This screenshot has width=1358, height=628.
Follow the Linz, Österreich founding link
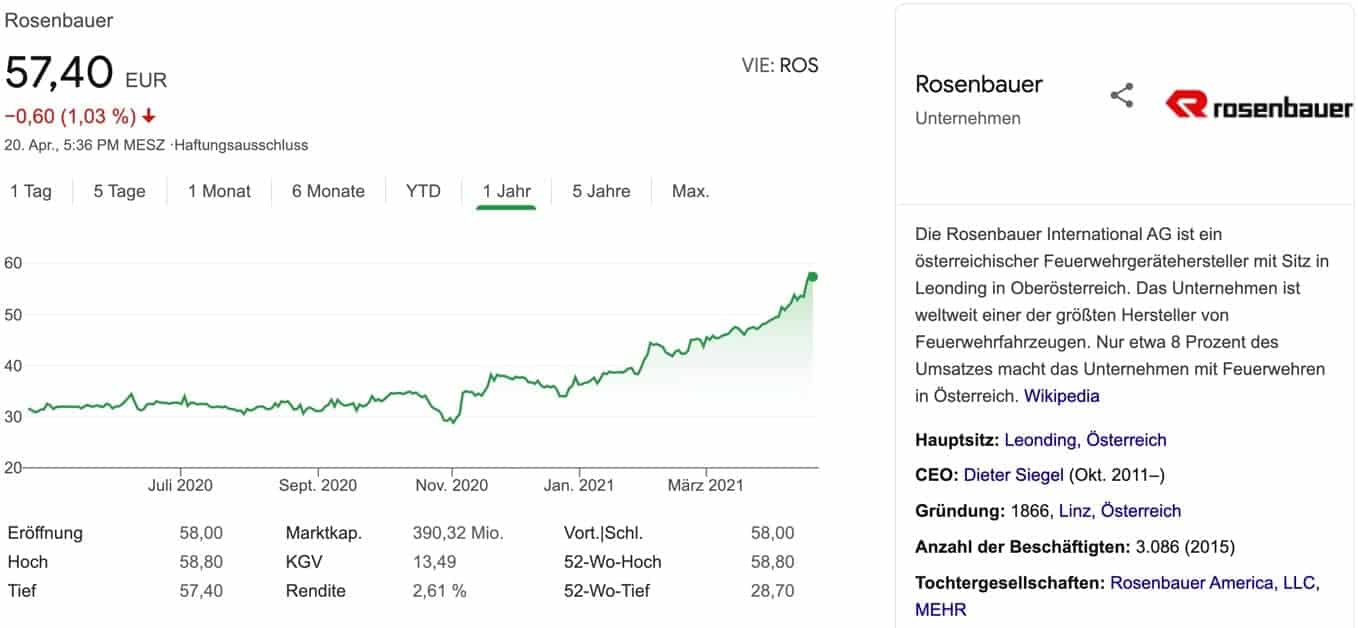[x=1121, y=511]
